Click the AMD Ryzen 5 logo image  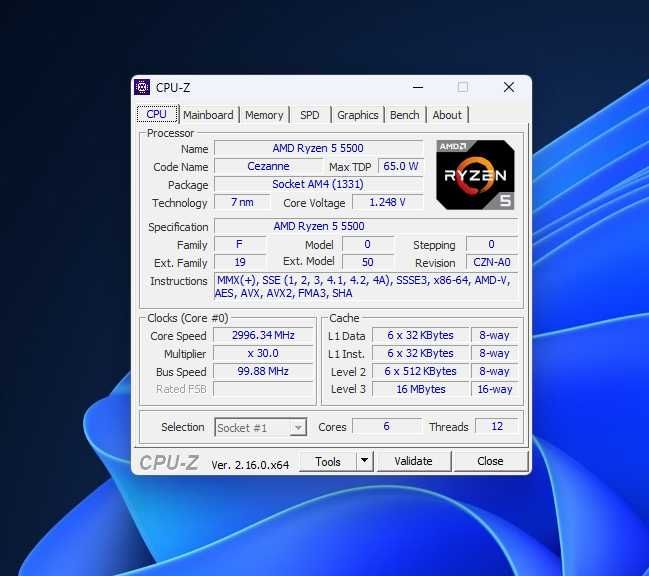click(475, 175)
